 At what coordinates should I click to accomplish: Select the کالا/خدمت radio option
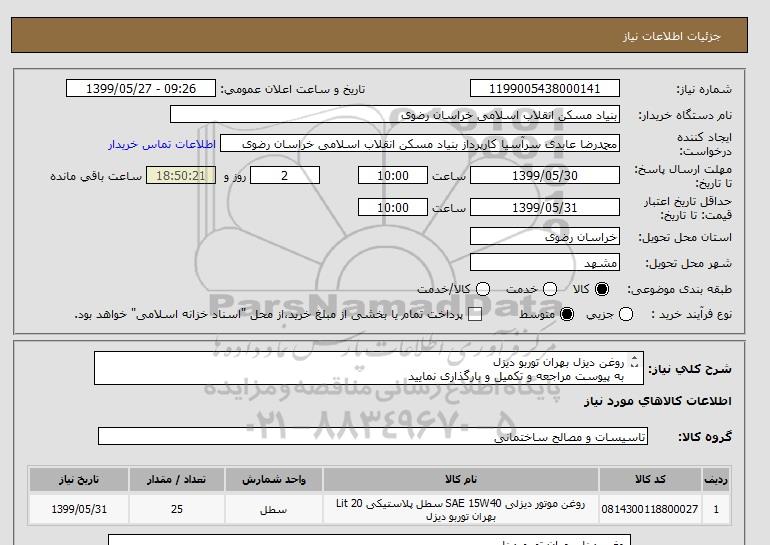click(483, 289)
